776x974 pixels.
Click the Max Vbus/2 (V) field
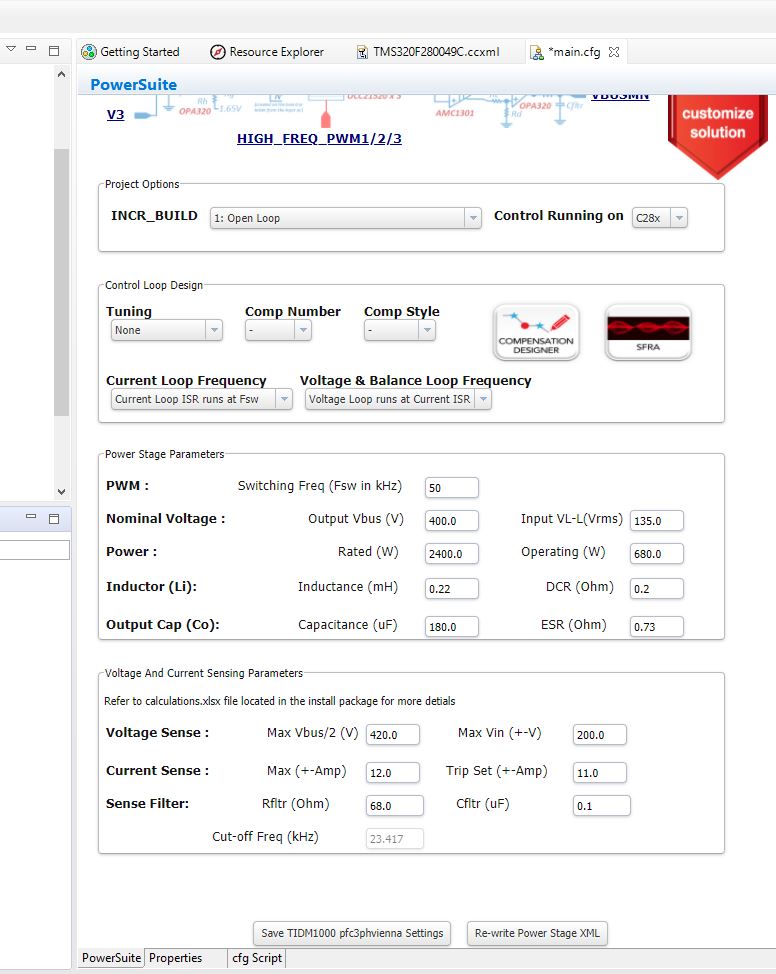click(393, 734)
